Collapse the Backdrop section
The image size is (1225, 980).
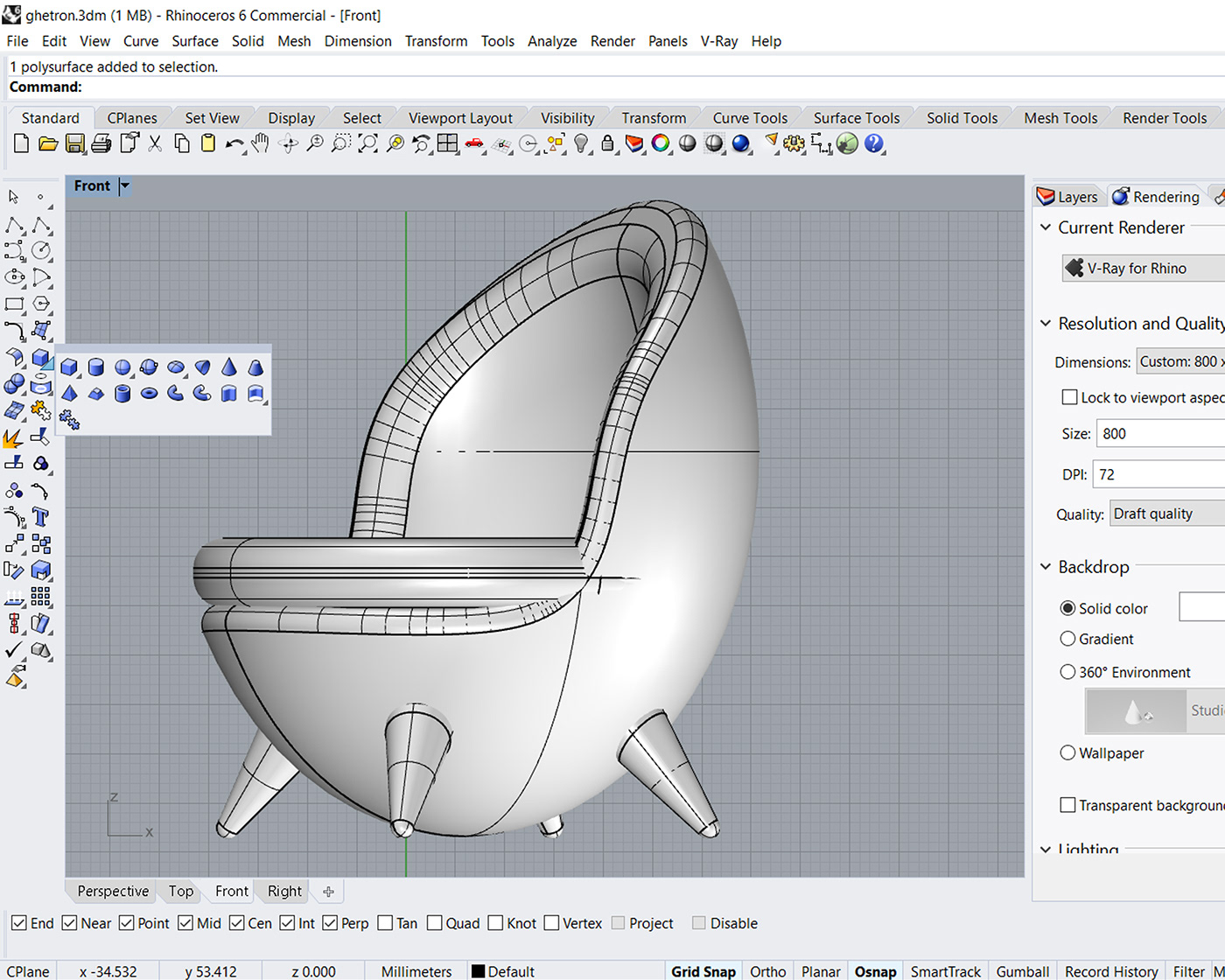[x=1045, y=566]
